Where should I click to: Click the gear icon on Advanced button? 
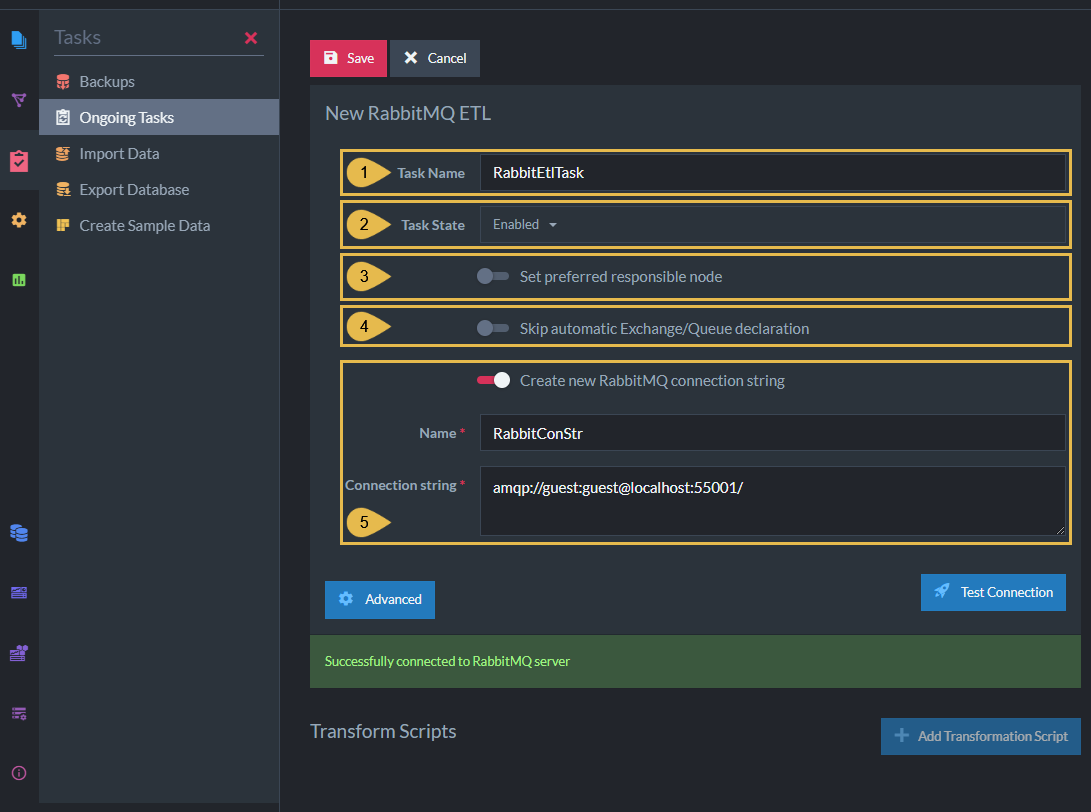(346, 599)
